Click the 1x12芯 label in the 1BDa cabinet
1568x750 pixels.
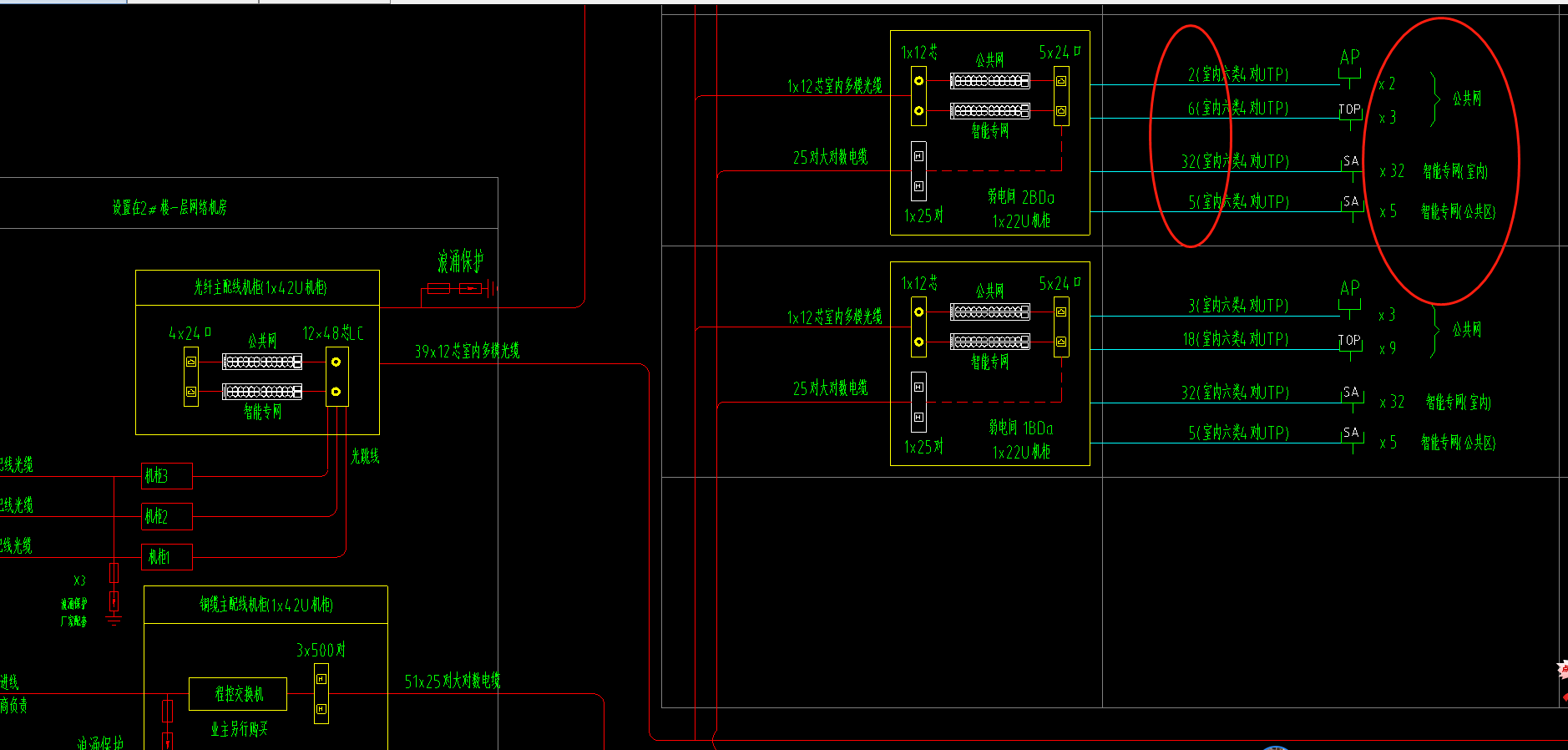coord(919,284)
